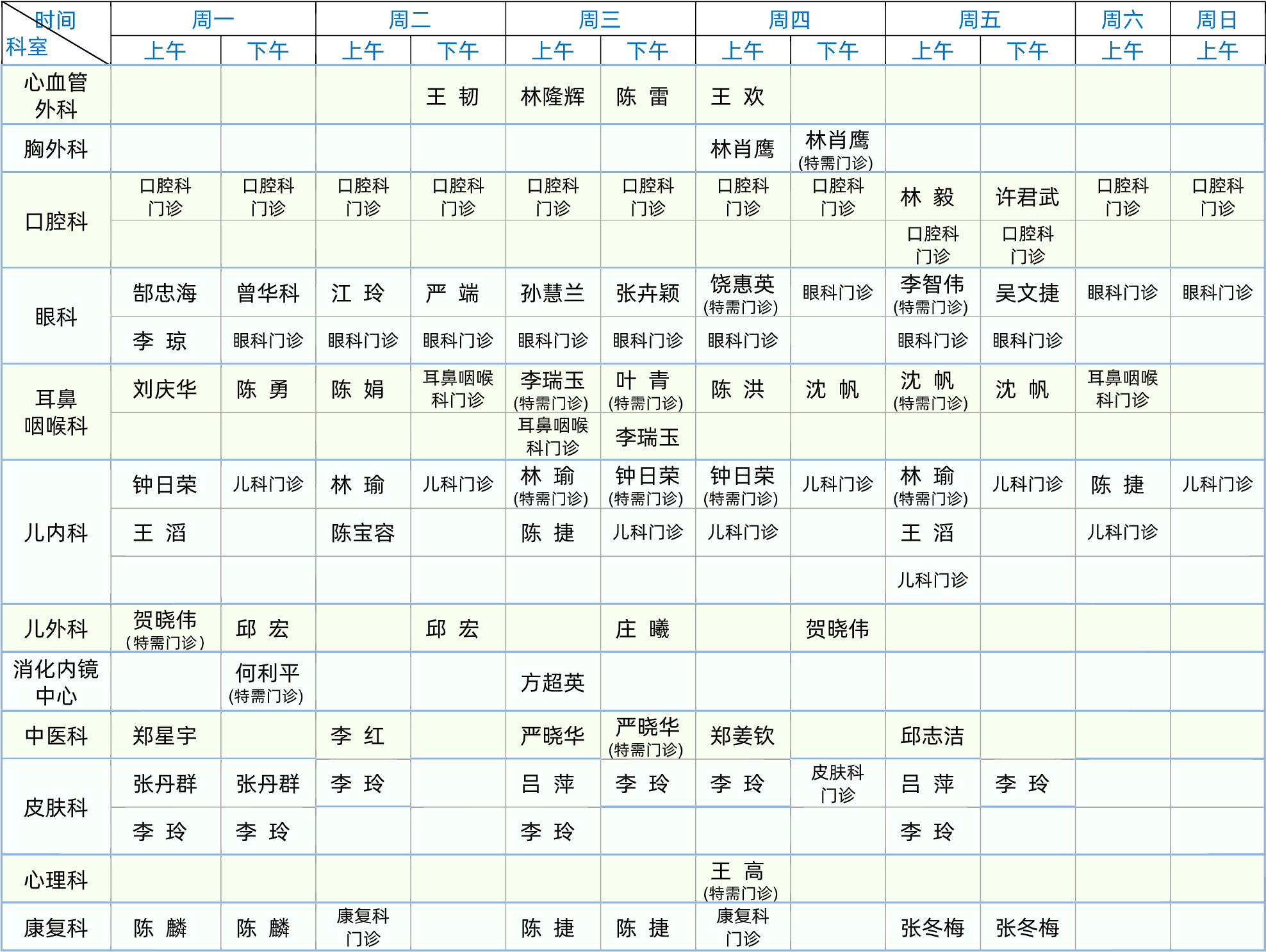Viewport: 1266px width, 952px height.
Task: Select 许君武 in the 口腔科 row
Action: point(1027,197)
